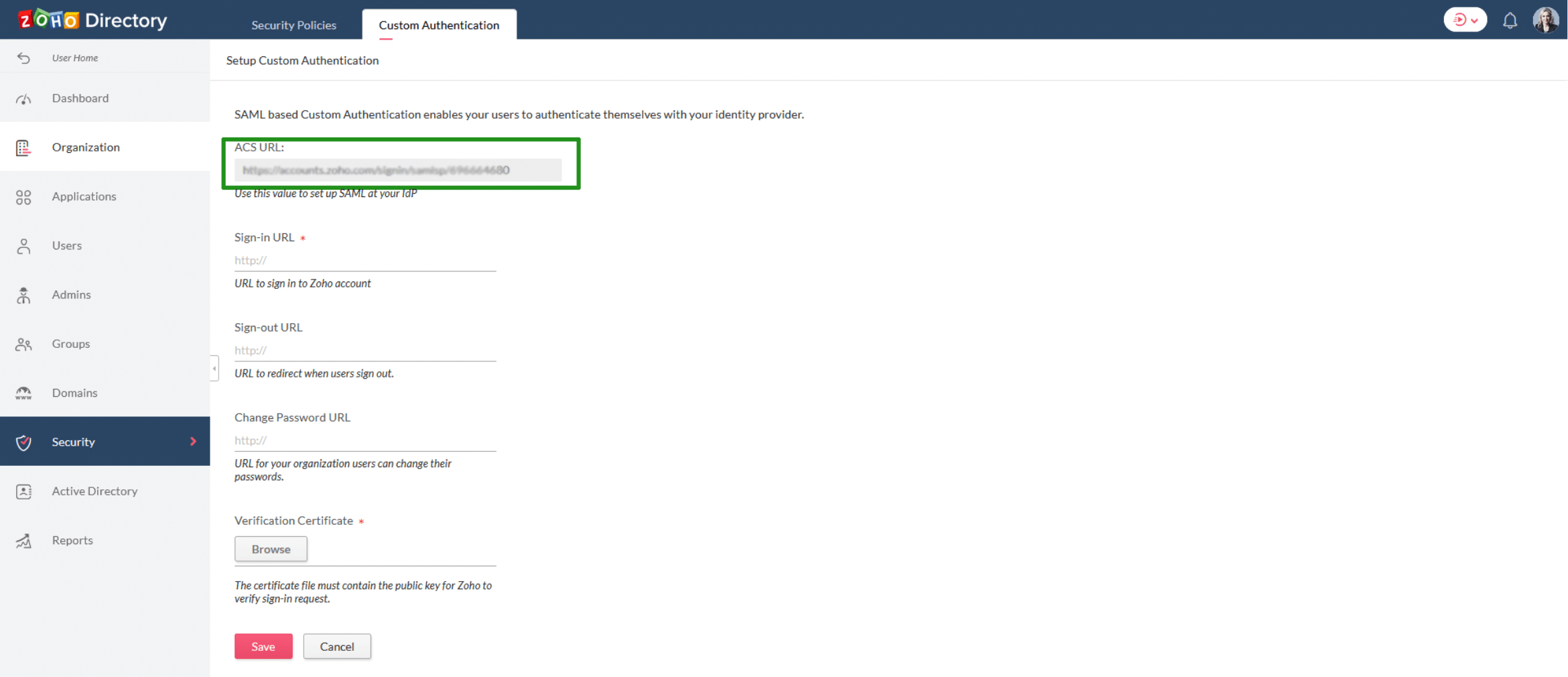Browse for a verification certificate file
1568x677 pixels.
[270, 548]
